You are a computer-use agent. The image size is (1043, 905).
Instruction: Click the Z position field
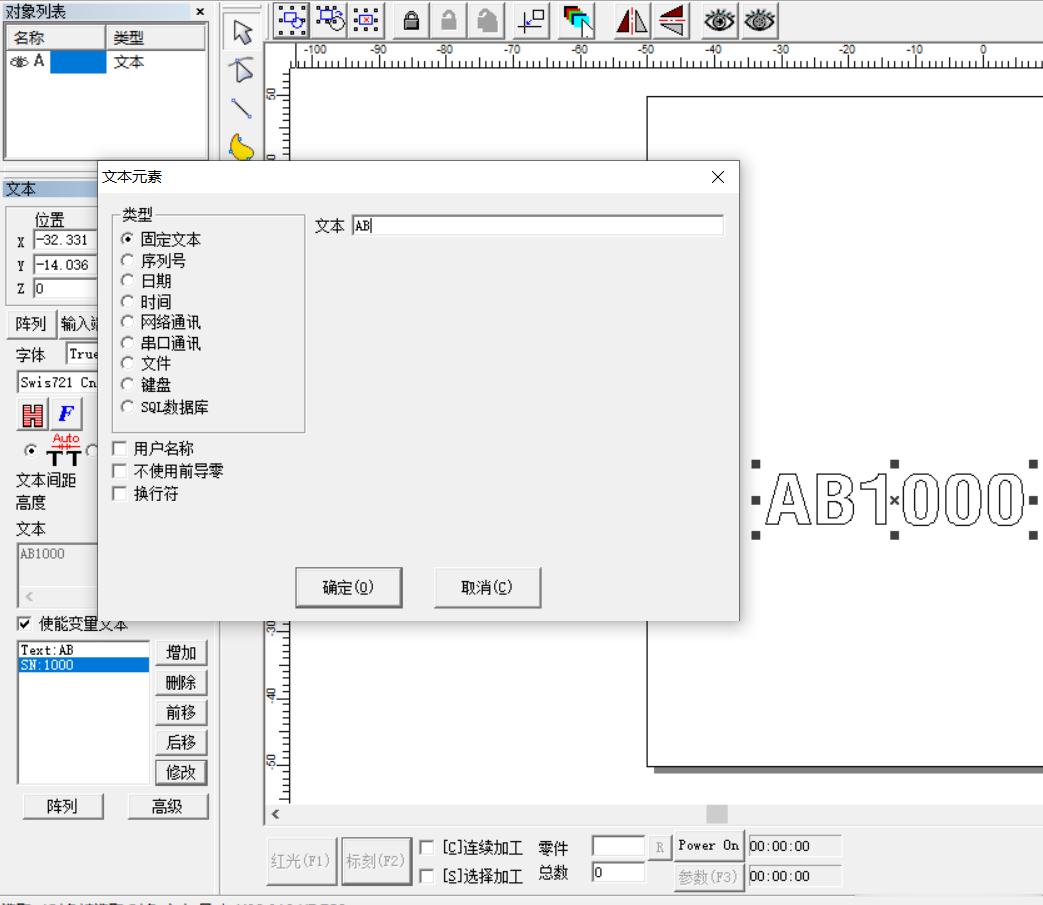[65, 289]
